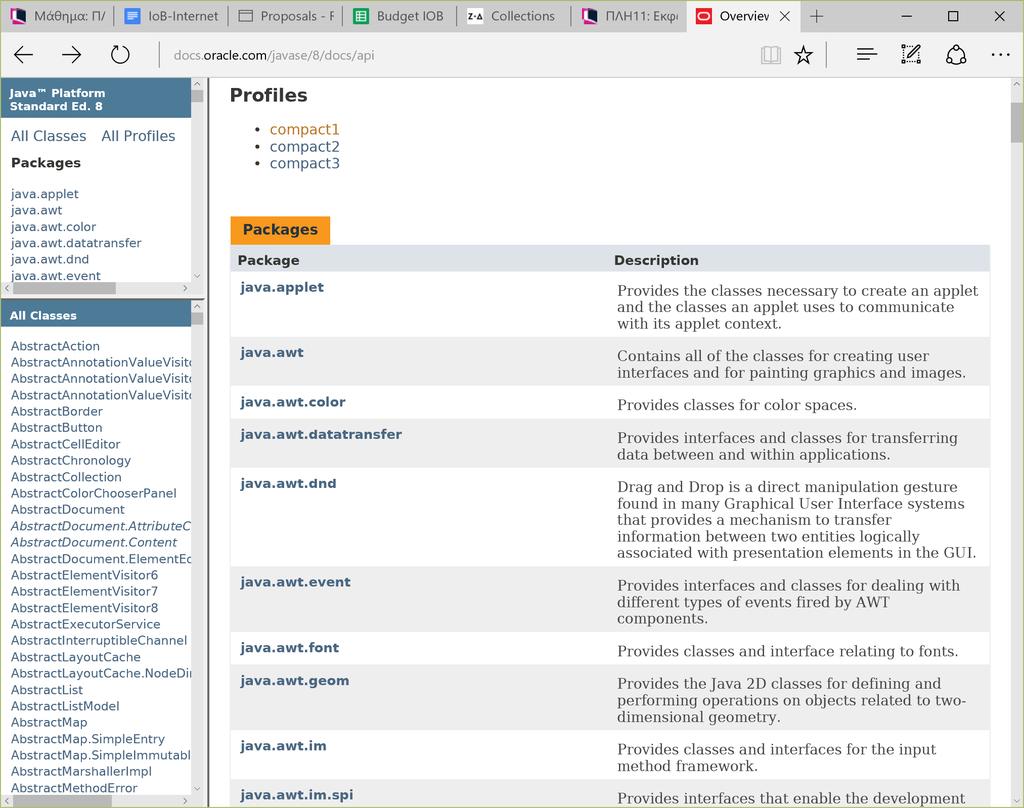Switch to the Budget IOB tab
Screen dimensions: 1024x808
tap(400, 16)
